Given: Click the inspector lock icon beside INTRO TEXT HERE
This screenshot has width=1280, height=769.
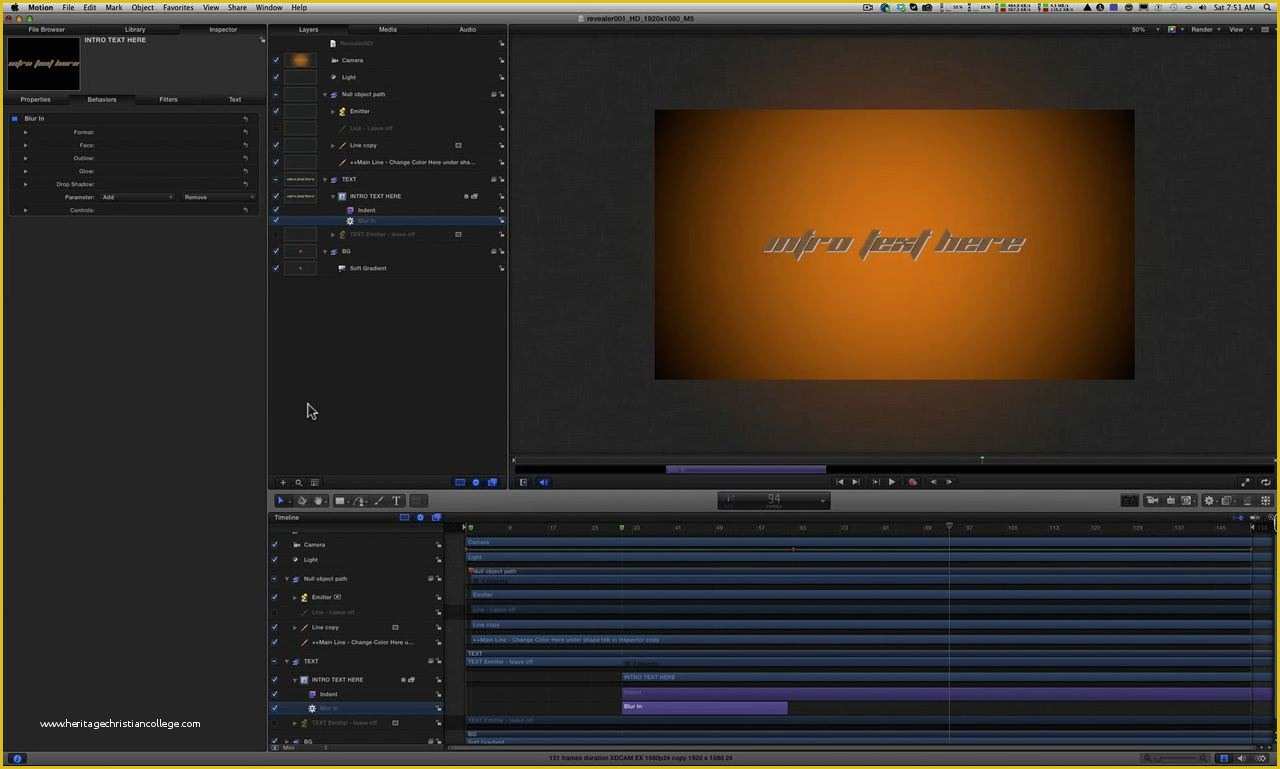Looking at the screenshot, I should 262,40.
